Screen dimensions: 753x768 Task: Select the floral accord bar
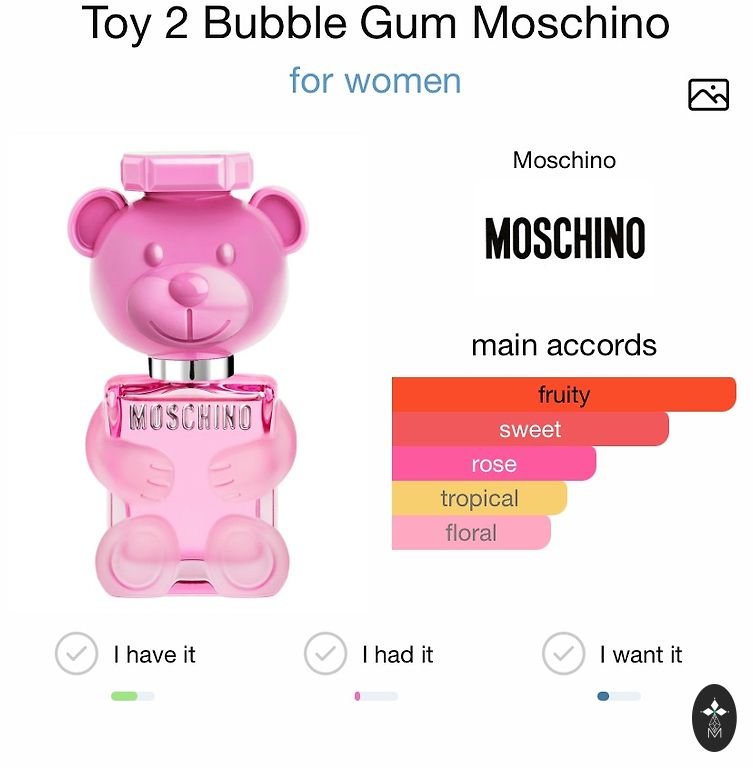(471, 532)
